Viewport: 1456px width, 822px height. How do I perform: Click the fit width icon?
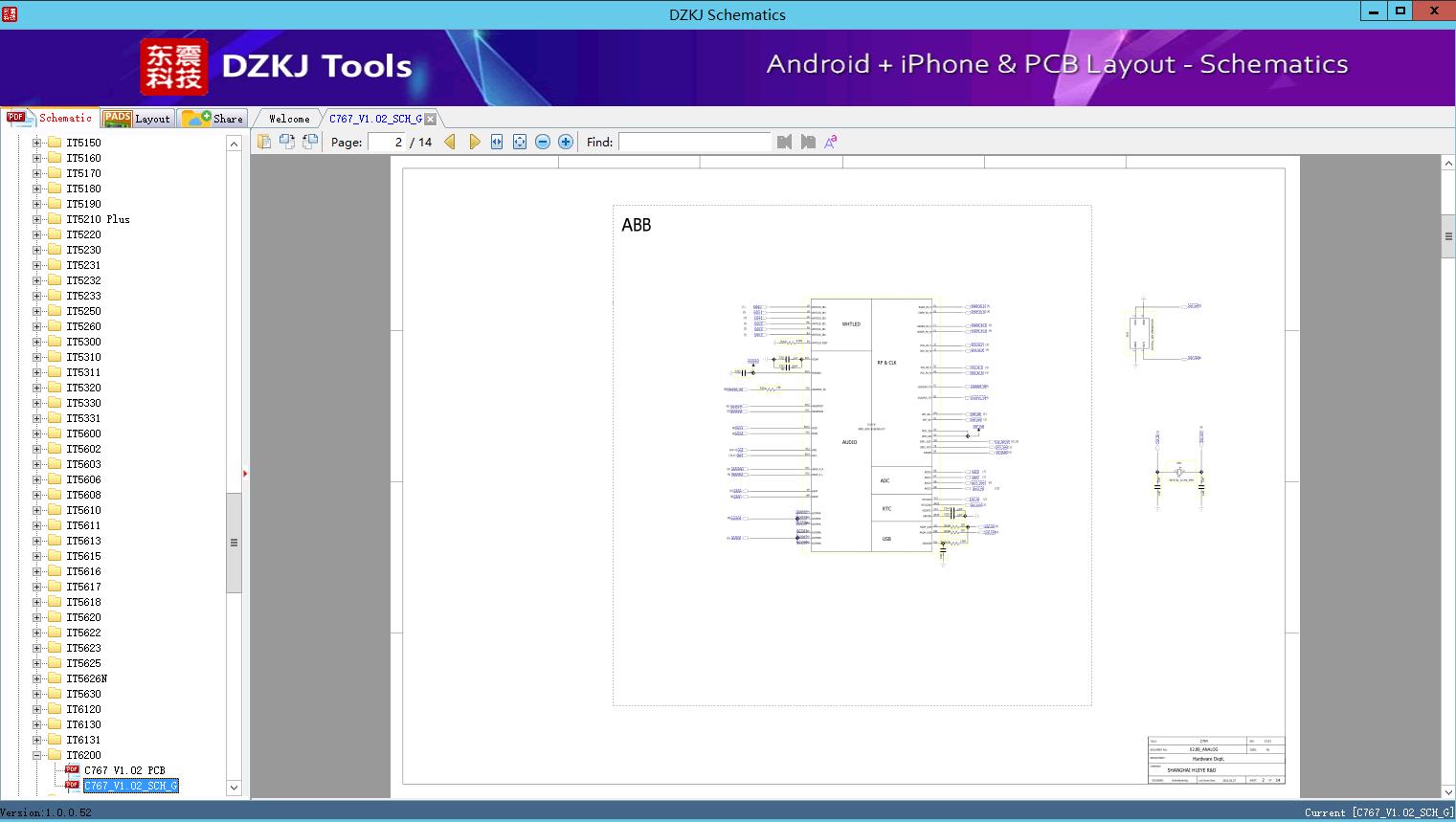pos(497,142)
